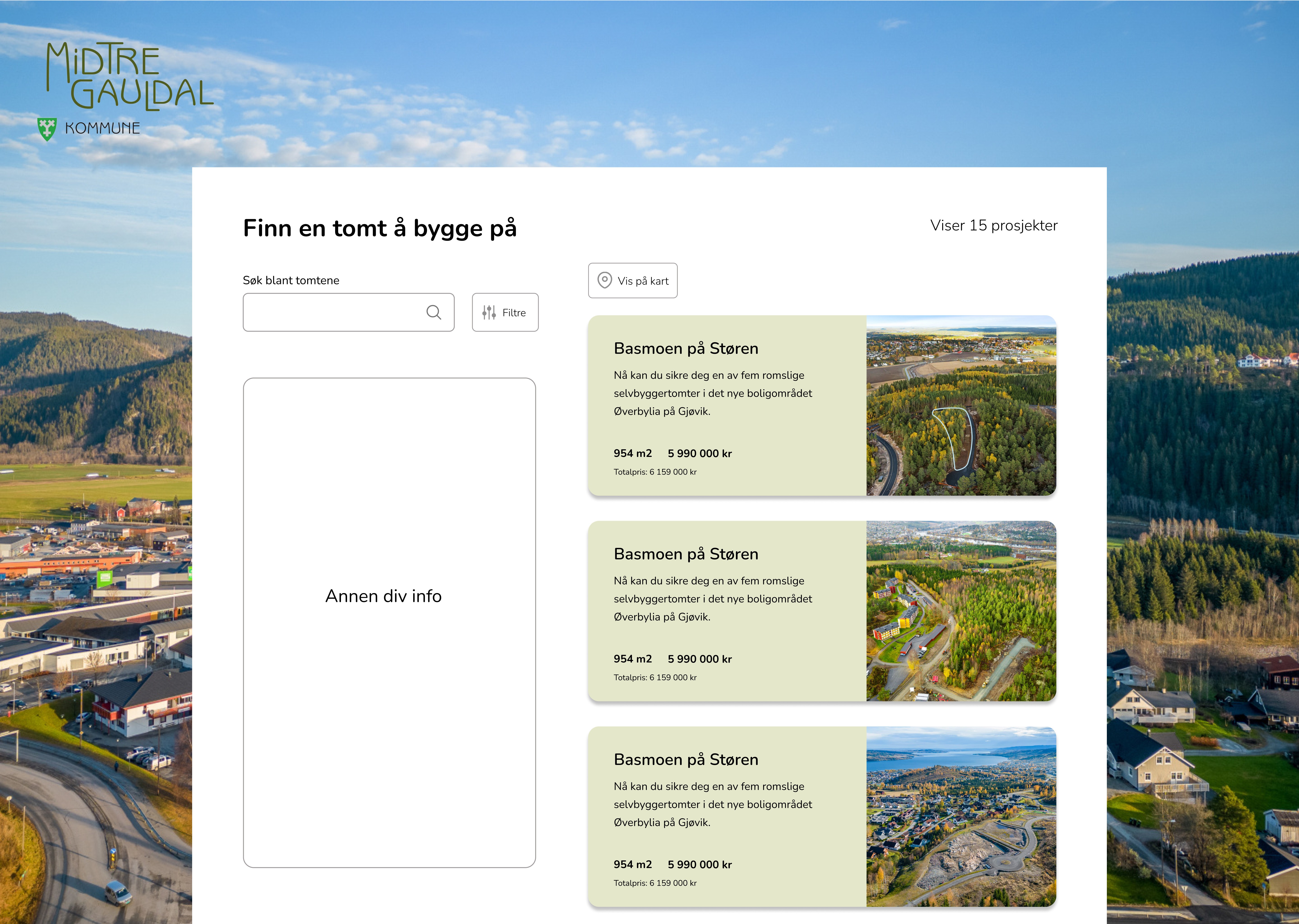Click the second card's Totalpris text
Screen dimensions: 1299x924
tap(655, 678)
